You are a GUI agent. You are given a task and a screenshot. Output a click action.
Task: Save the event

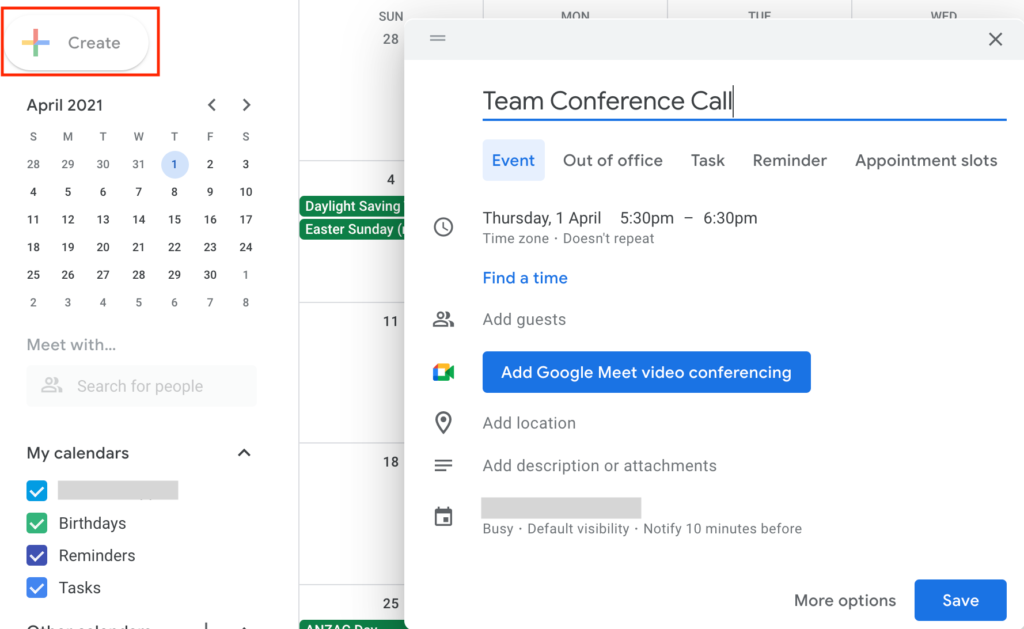point(960,600)
